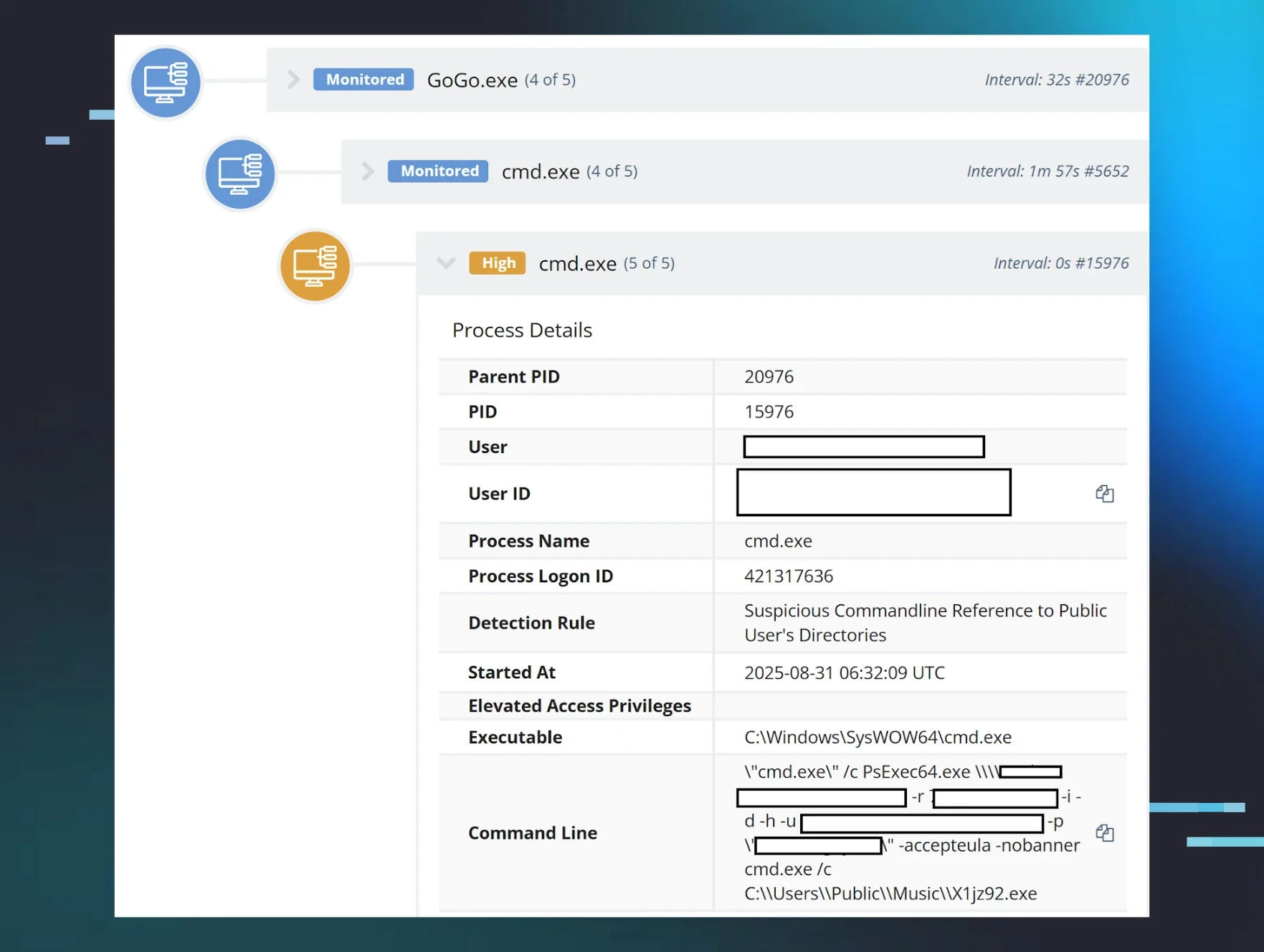Click the Interval: 0s #15976 label
The height and width of the screenshot is (952, 1264).
click(x=1060, y=263)
